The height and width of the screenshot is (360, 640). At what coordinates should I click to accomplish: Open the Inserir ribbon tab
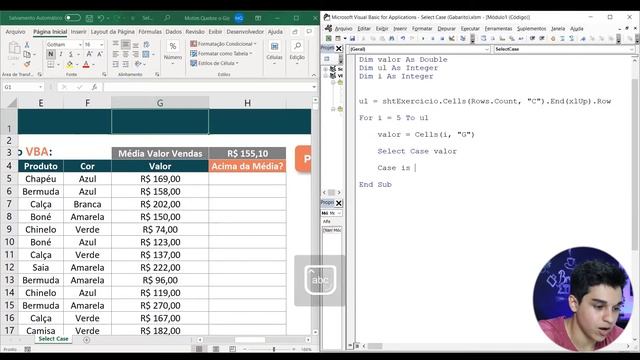pyautogui.click(x=78, y=32)
